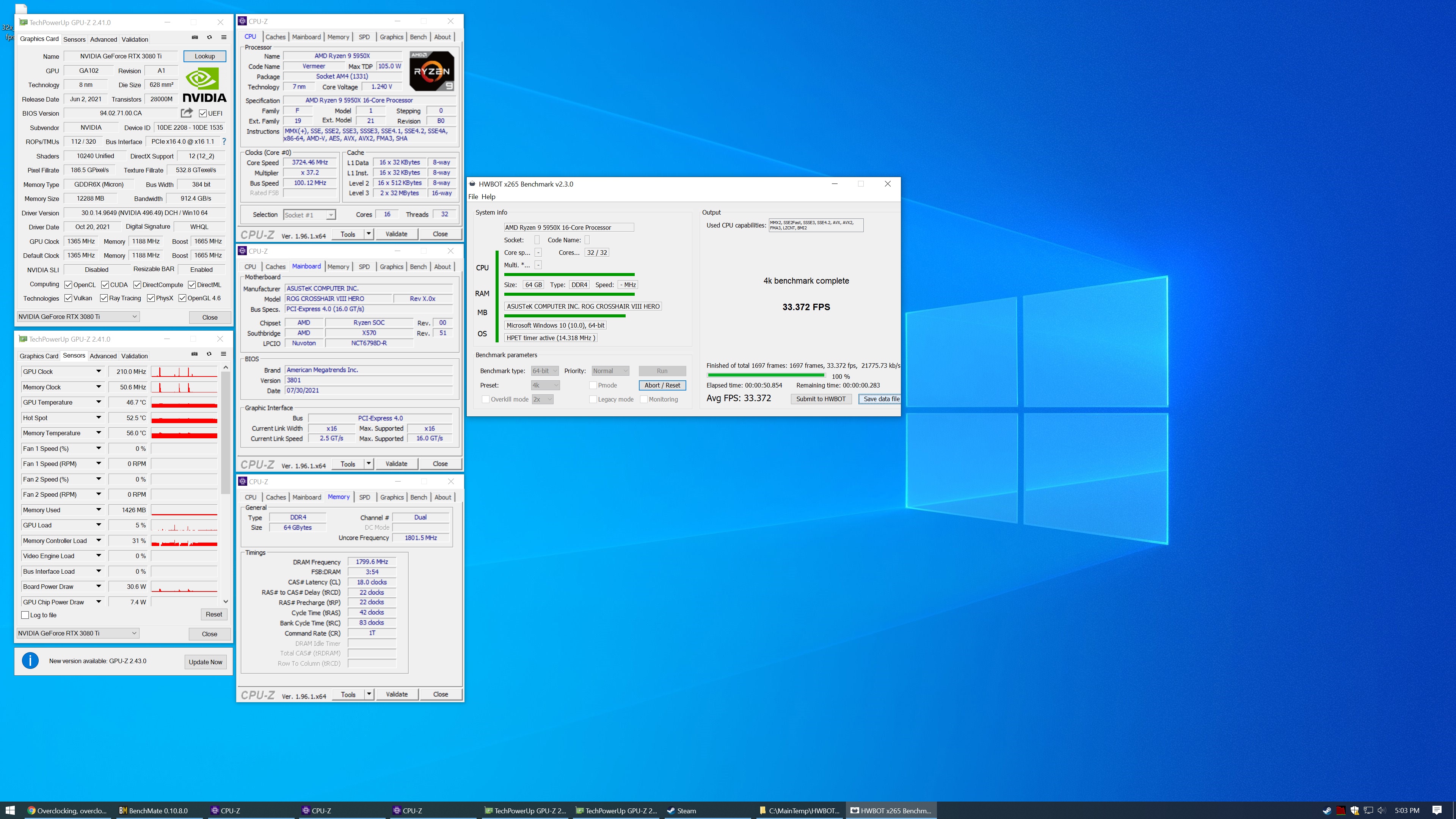
Task: Click Save data file button
Action: 880,399
